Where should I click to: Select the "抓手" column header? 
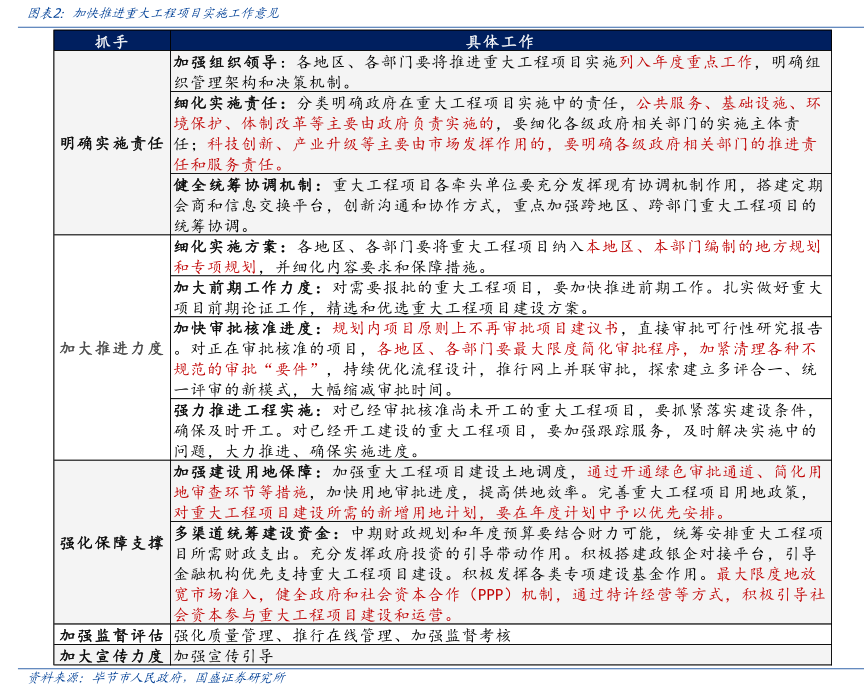pyautogui.click(x=110, y=42)
